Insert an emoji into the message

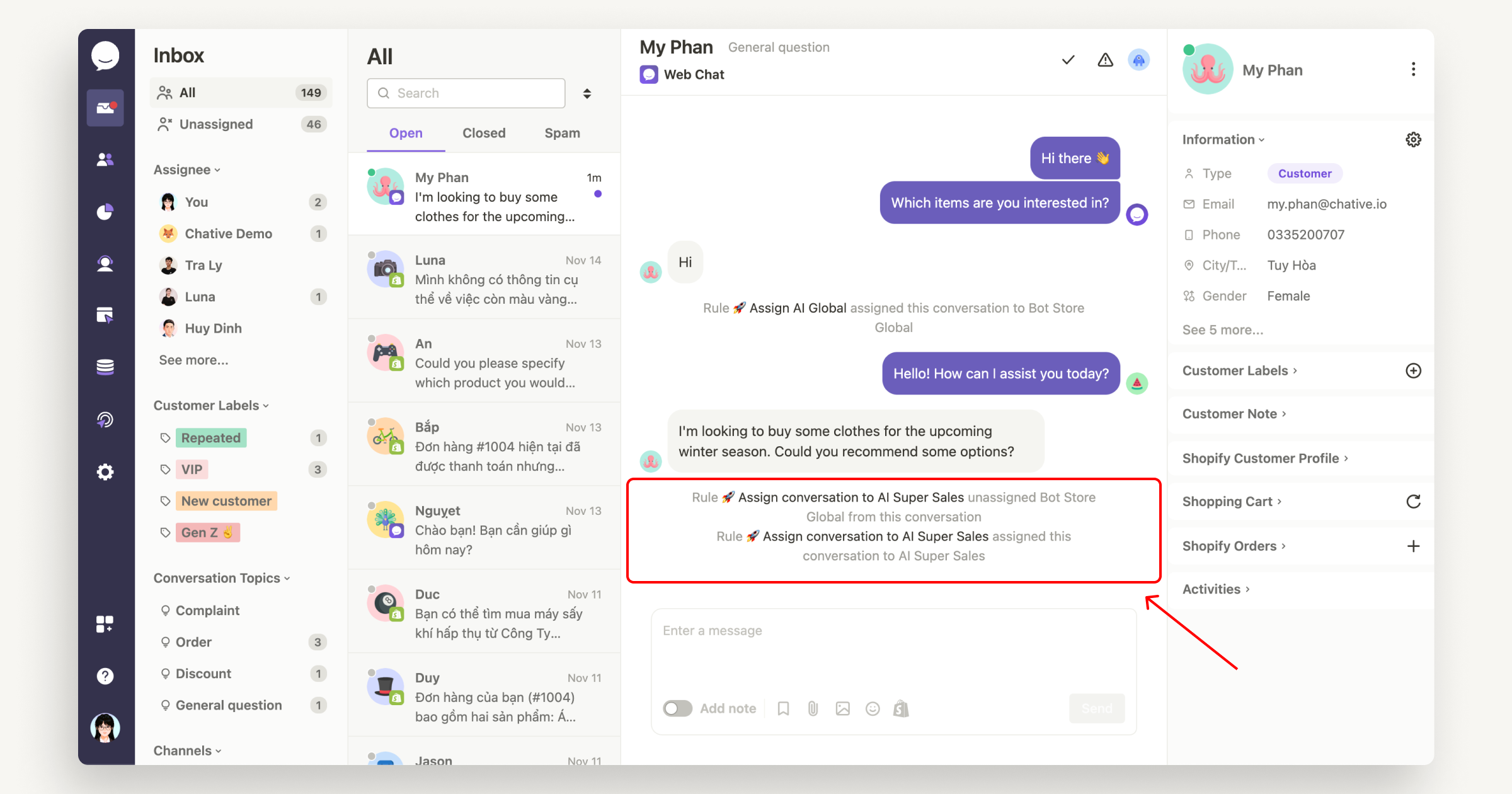point(873,708)
